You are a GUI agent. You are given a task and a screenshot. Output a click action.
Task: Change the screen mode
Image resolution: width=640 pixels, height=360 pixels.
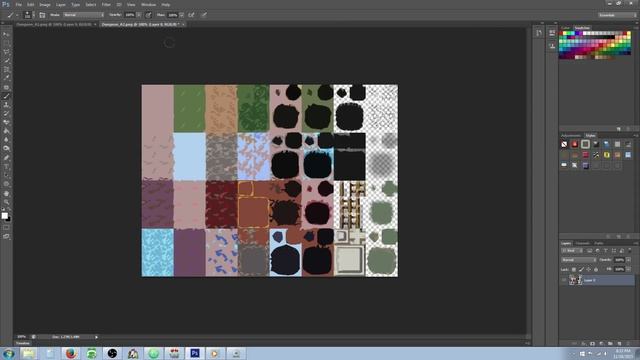pos(6,236)
